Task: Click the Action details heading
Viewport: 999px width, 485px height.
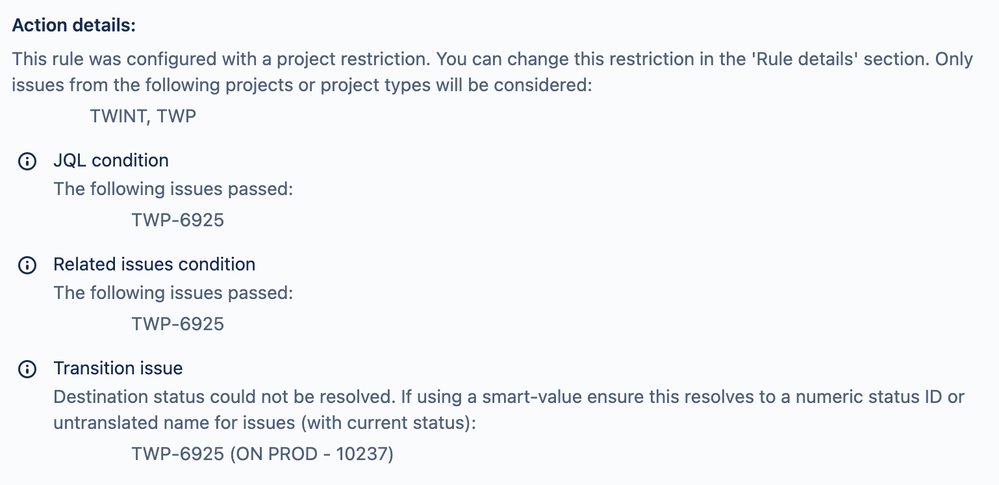Action: pos(74,26)
